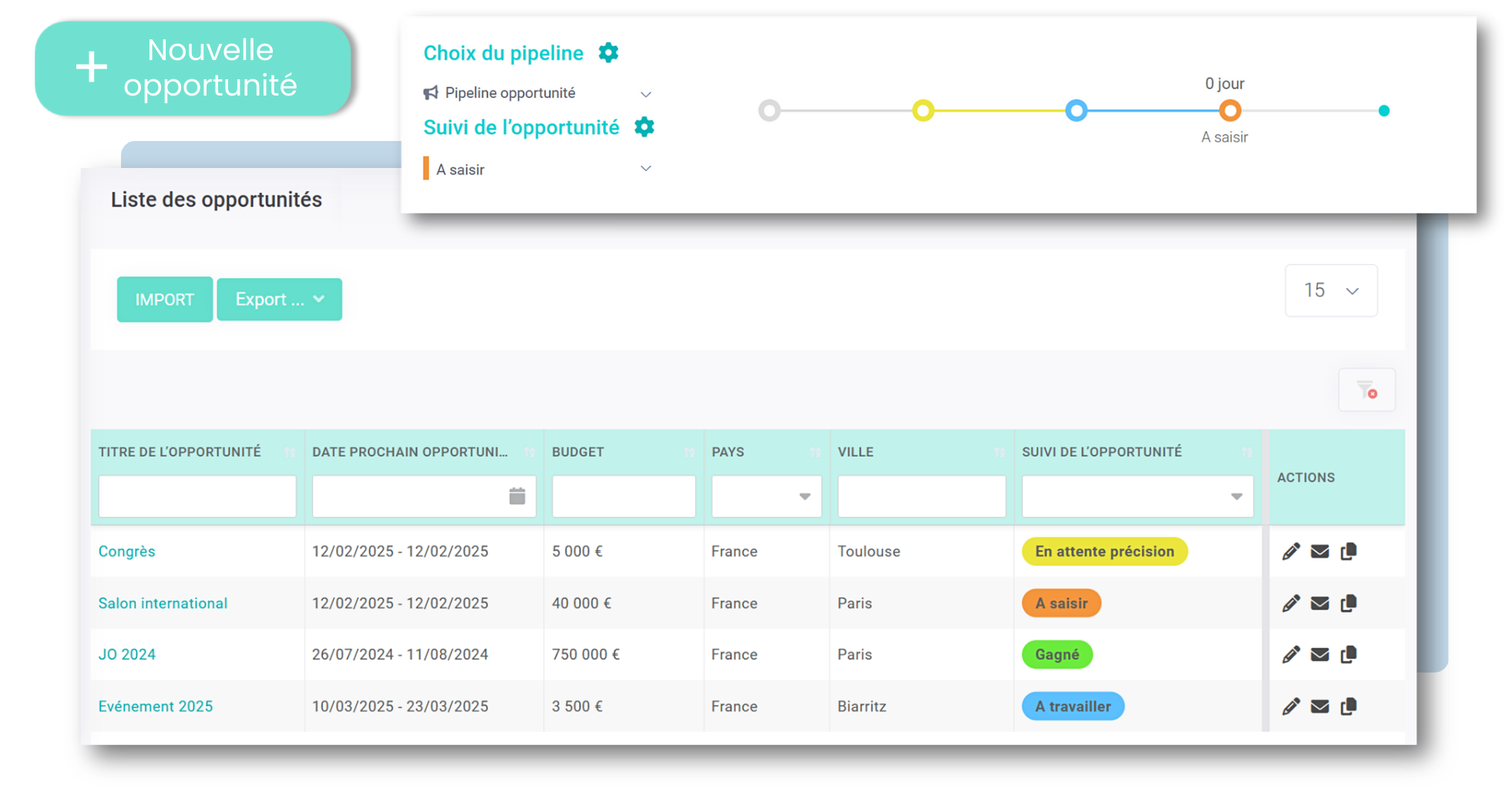Edit the Congrès opportunity with pencil icon
The width and height of the screenshot is (1512, 792).
click(1291, 552)
